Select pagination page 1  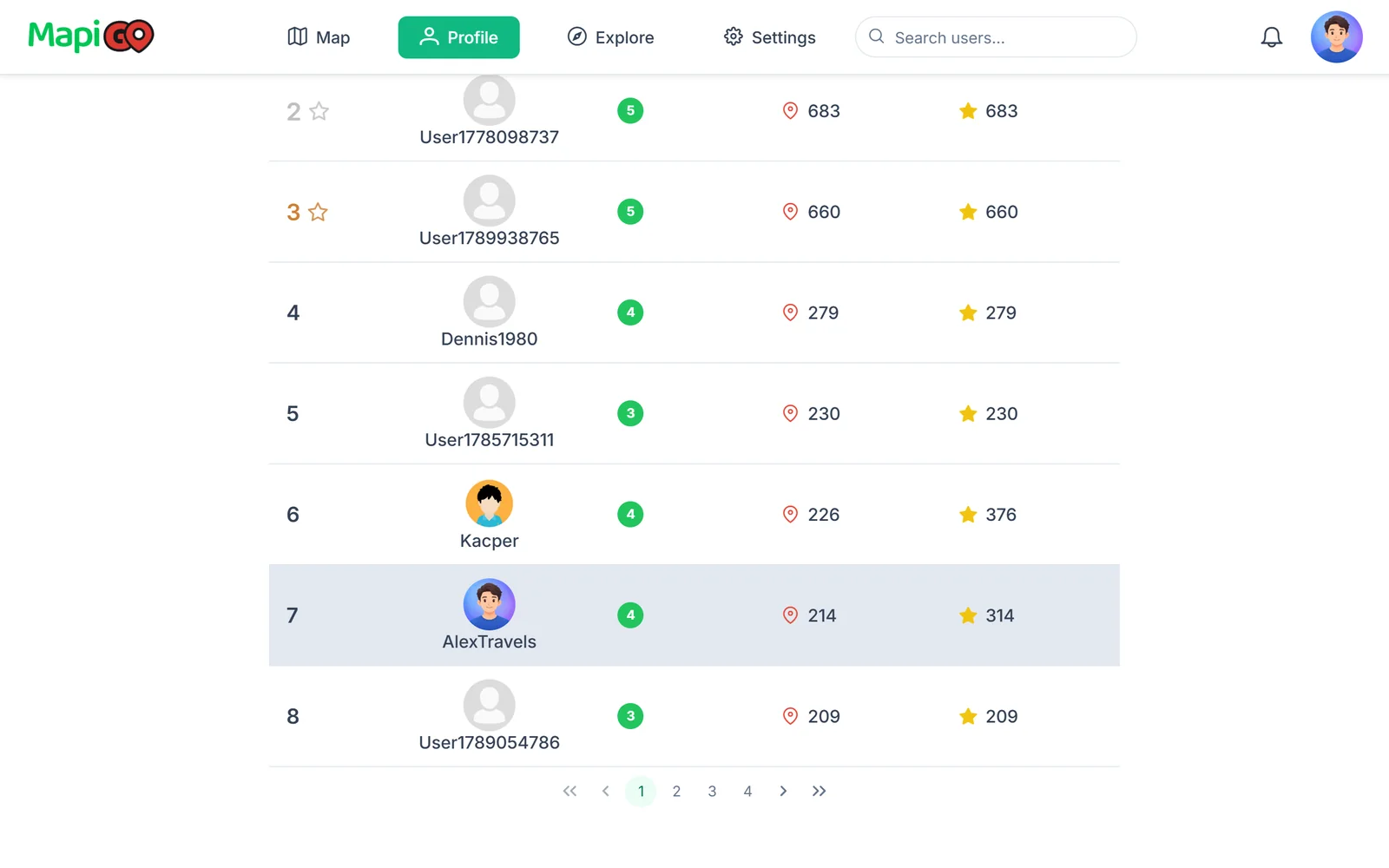tap(641, 791)
